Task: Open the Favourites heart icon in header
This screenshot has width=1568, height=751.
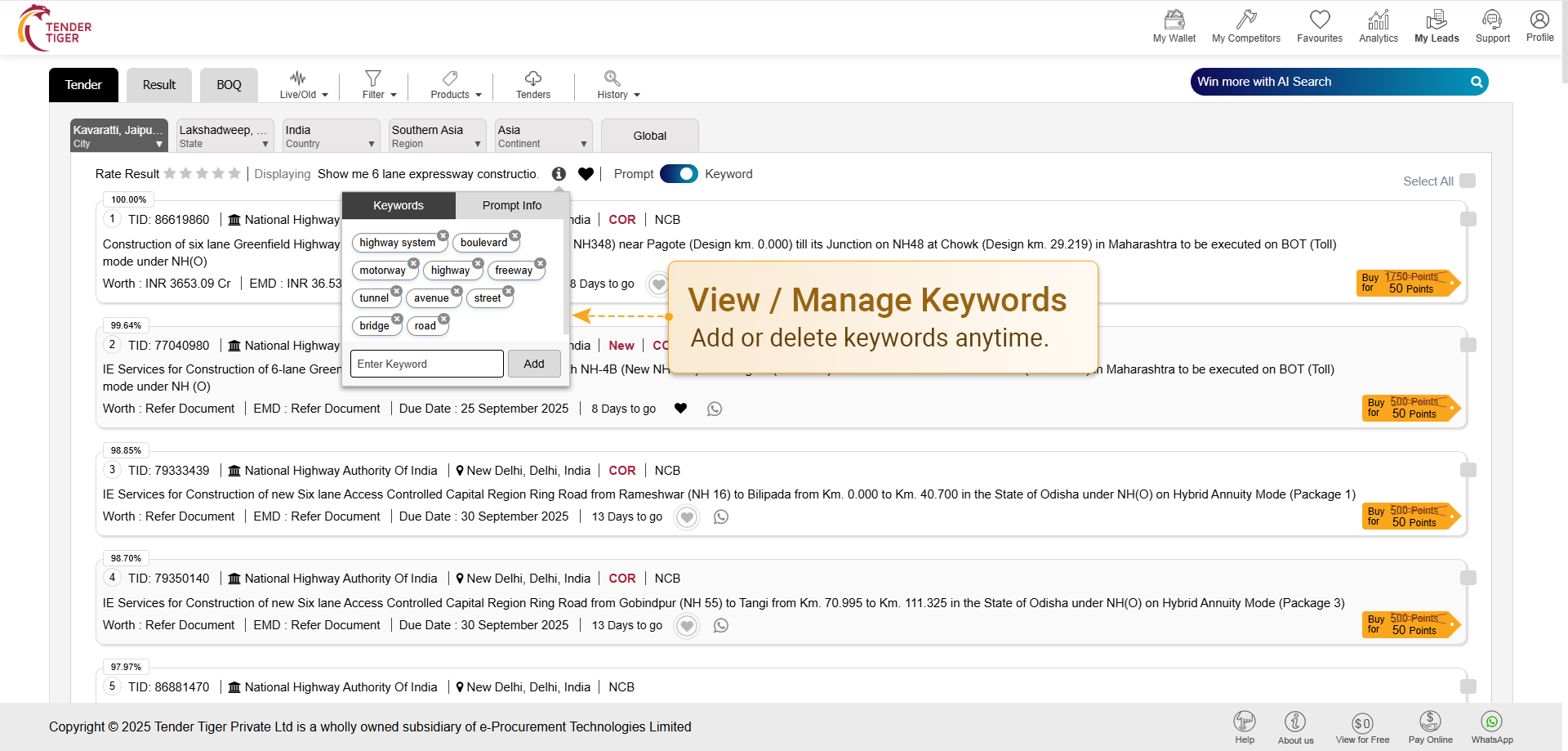Action: click(1319, 20)
